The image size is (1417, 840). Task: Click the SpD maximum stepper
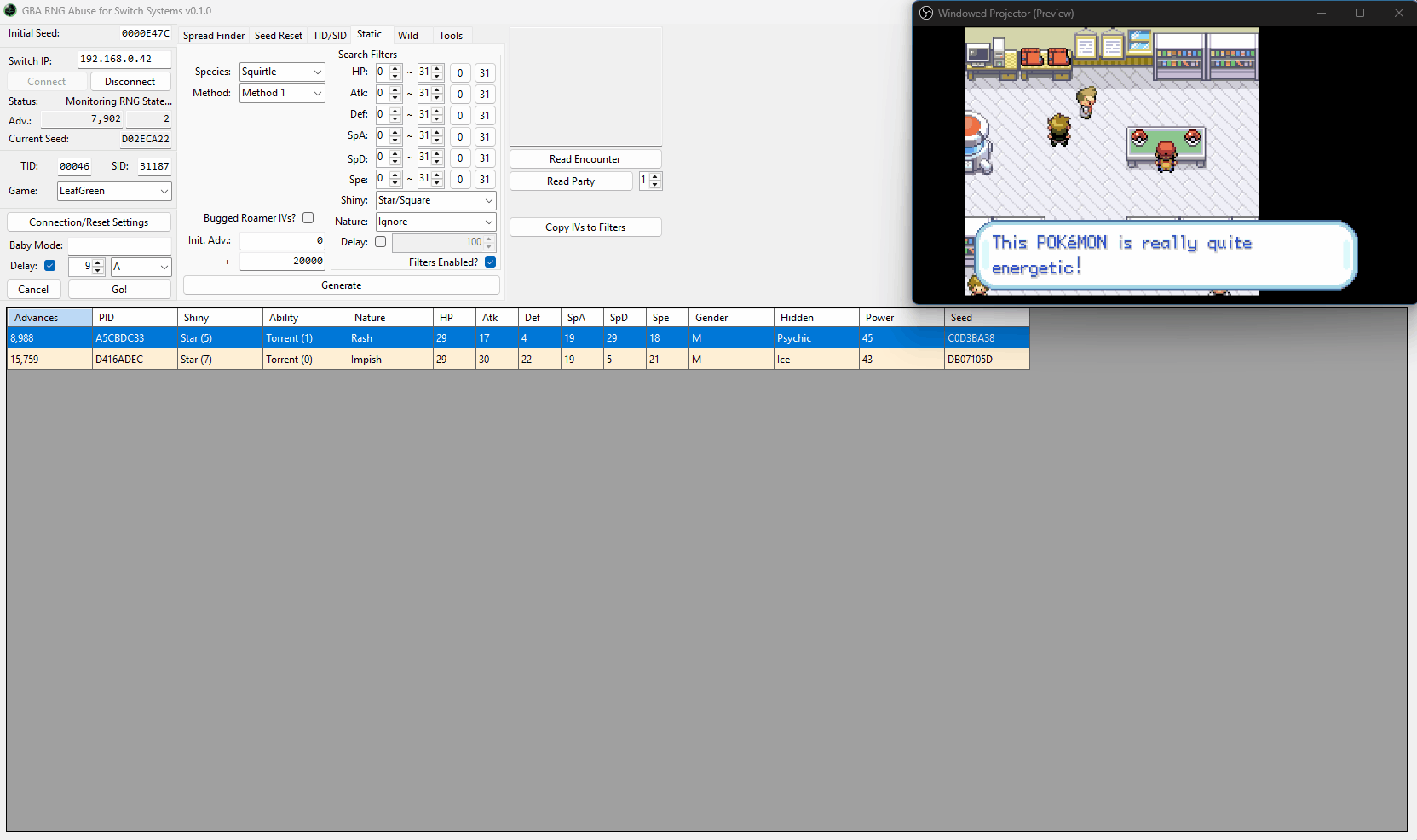431,158
